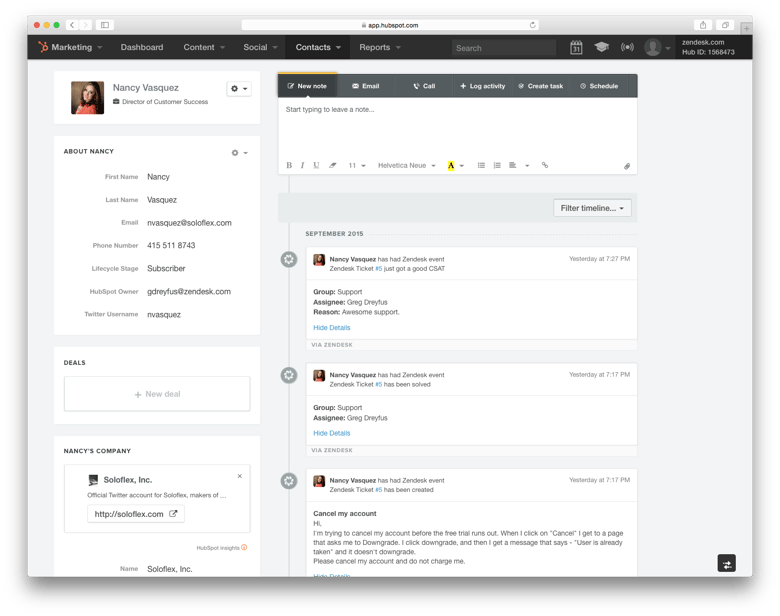Screen dimensions: 780x616
Task: Switch to the Create task tab
Action: (x=541, y=86)
